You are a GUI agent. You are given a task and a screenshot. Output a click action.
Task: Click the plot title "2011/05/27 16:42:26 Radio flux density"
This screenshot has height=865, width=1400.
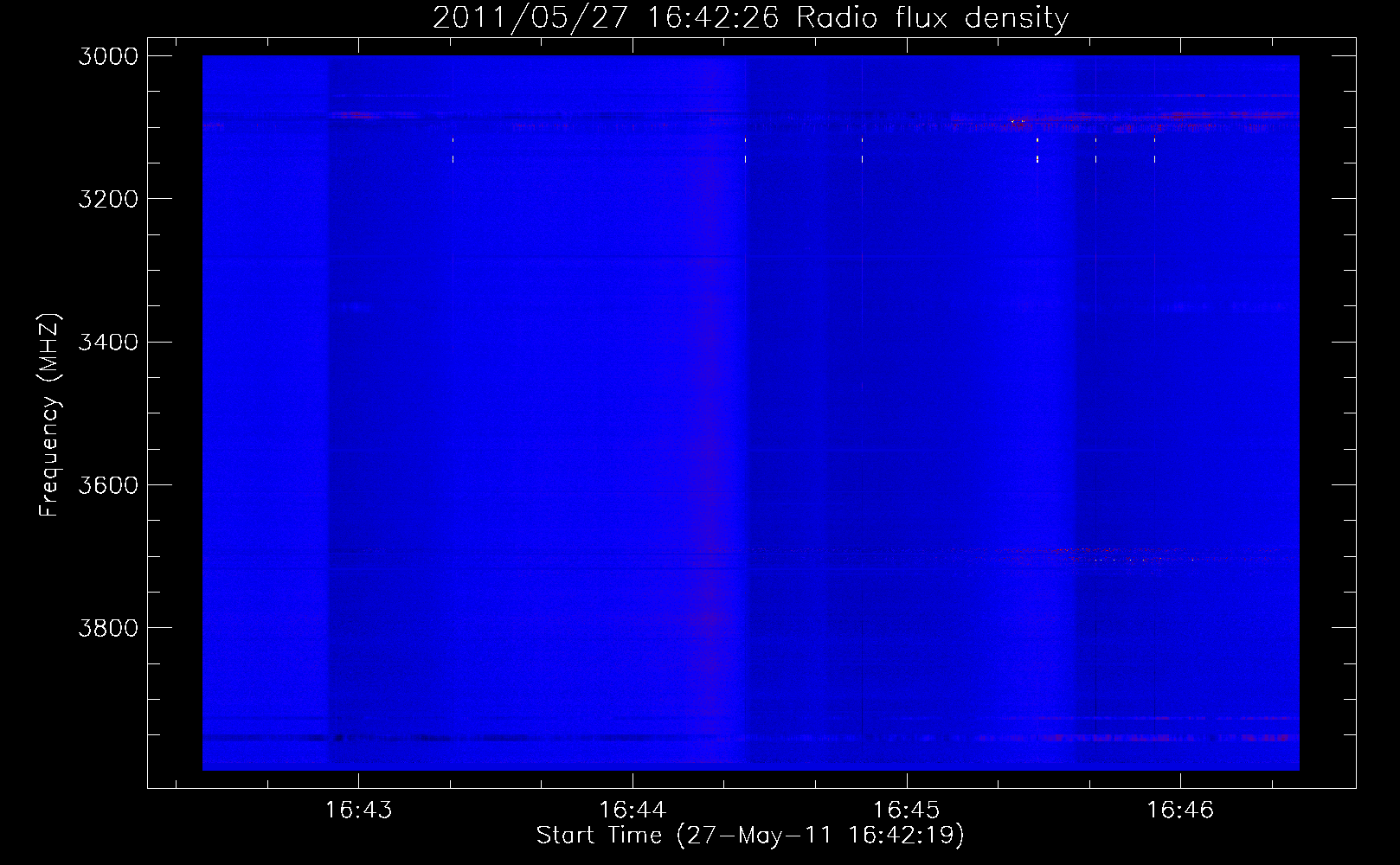[x=750, y=17]
